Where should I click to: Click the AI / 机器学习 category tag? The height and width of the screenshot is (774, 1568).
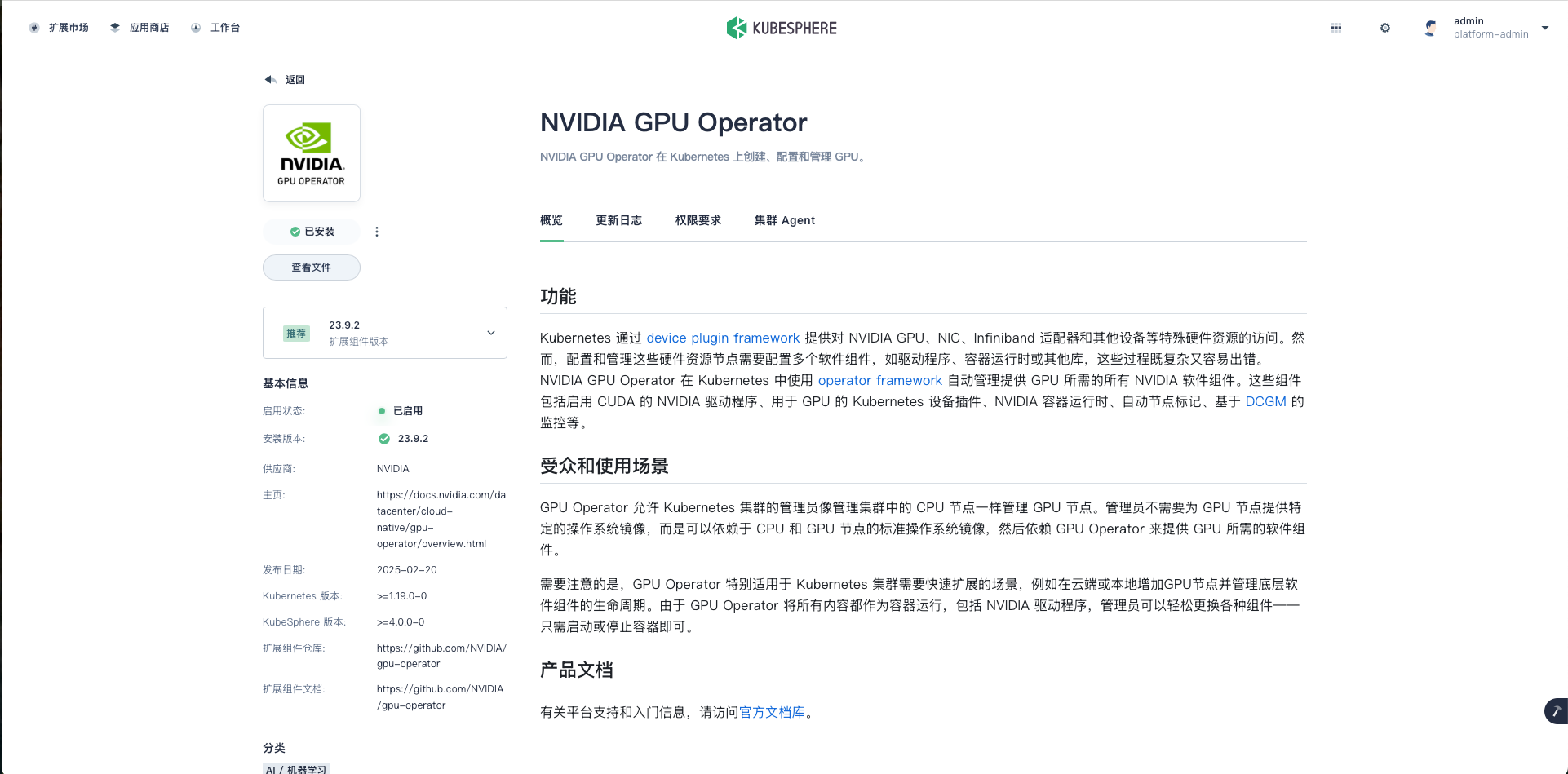click(x=296, y=769)
